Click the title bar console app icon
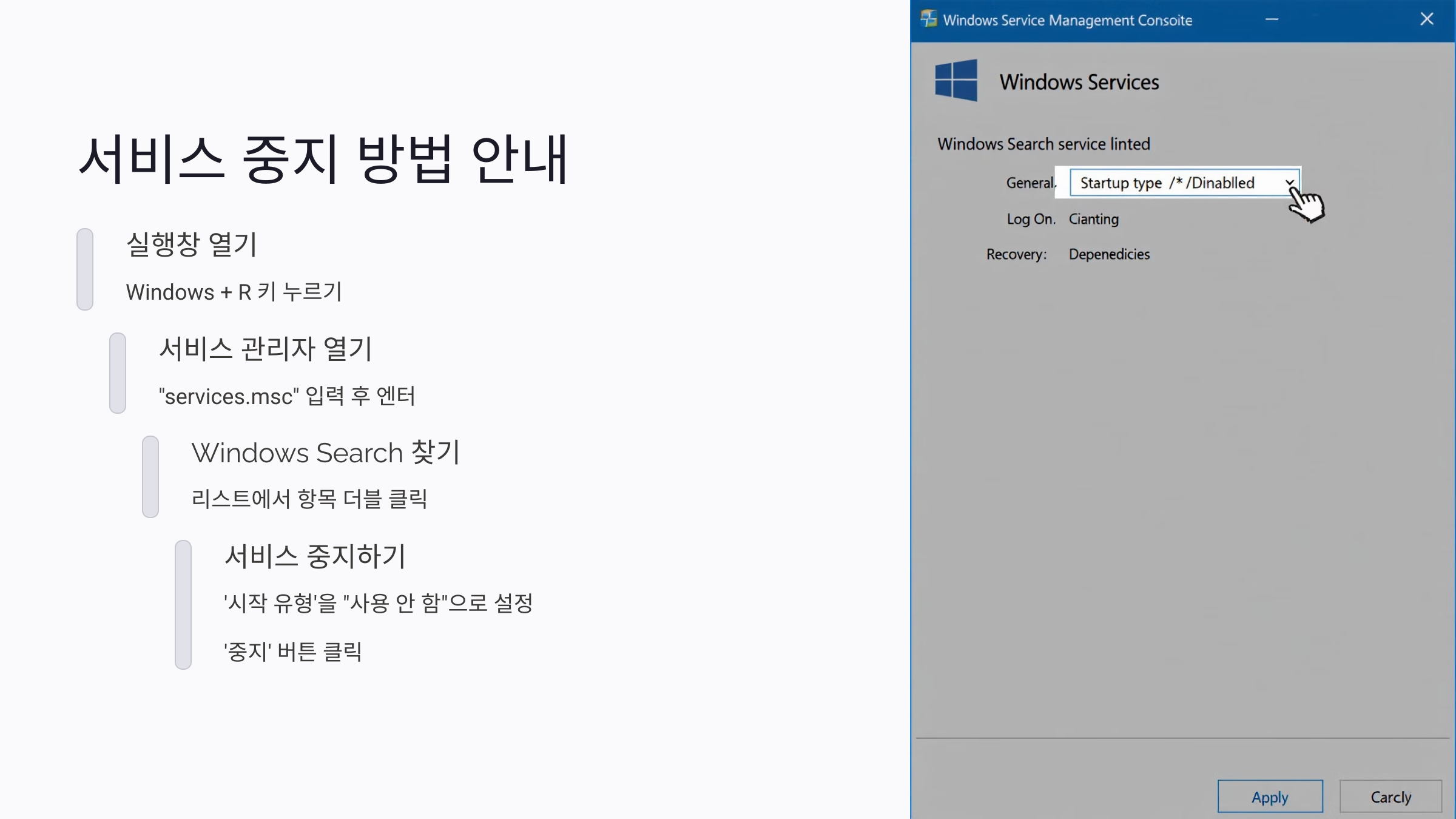Screen dimensions: 1456x819 [928, 19]
